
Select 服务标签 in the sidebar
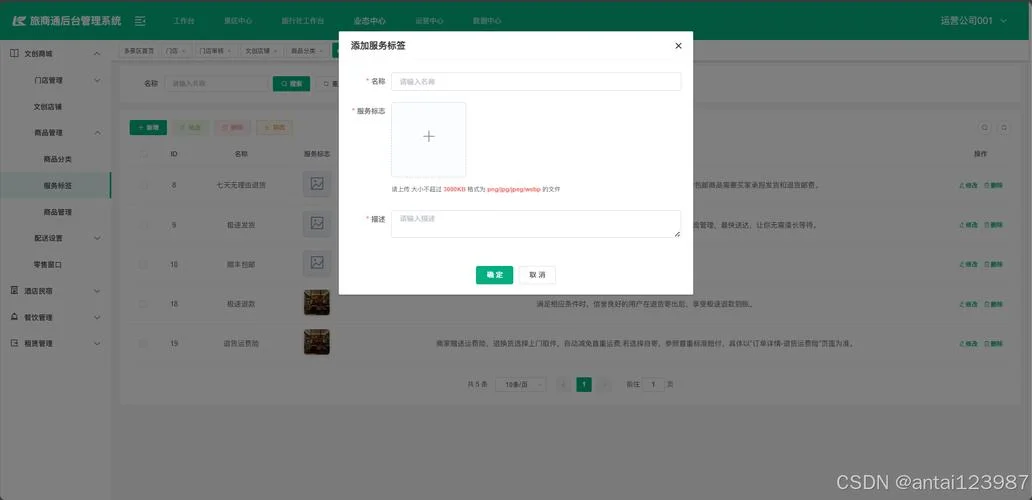[57, 186]
